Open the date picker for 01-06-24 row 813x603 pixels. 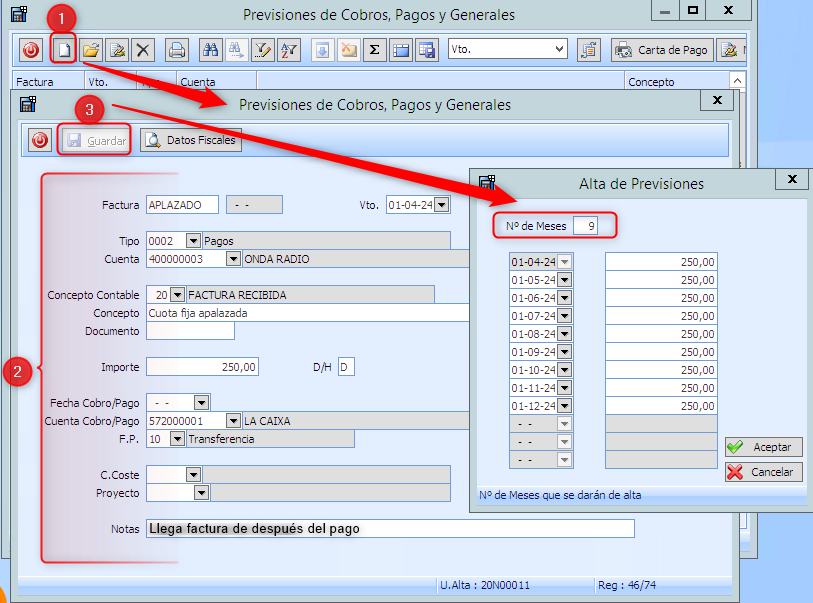pyautogui.click(x=564, y=298)
